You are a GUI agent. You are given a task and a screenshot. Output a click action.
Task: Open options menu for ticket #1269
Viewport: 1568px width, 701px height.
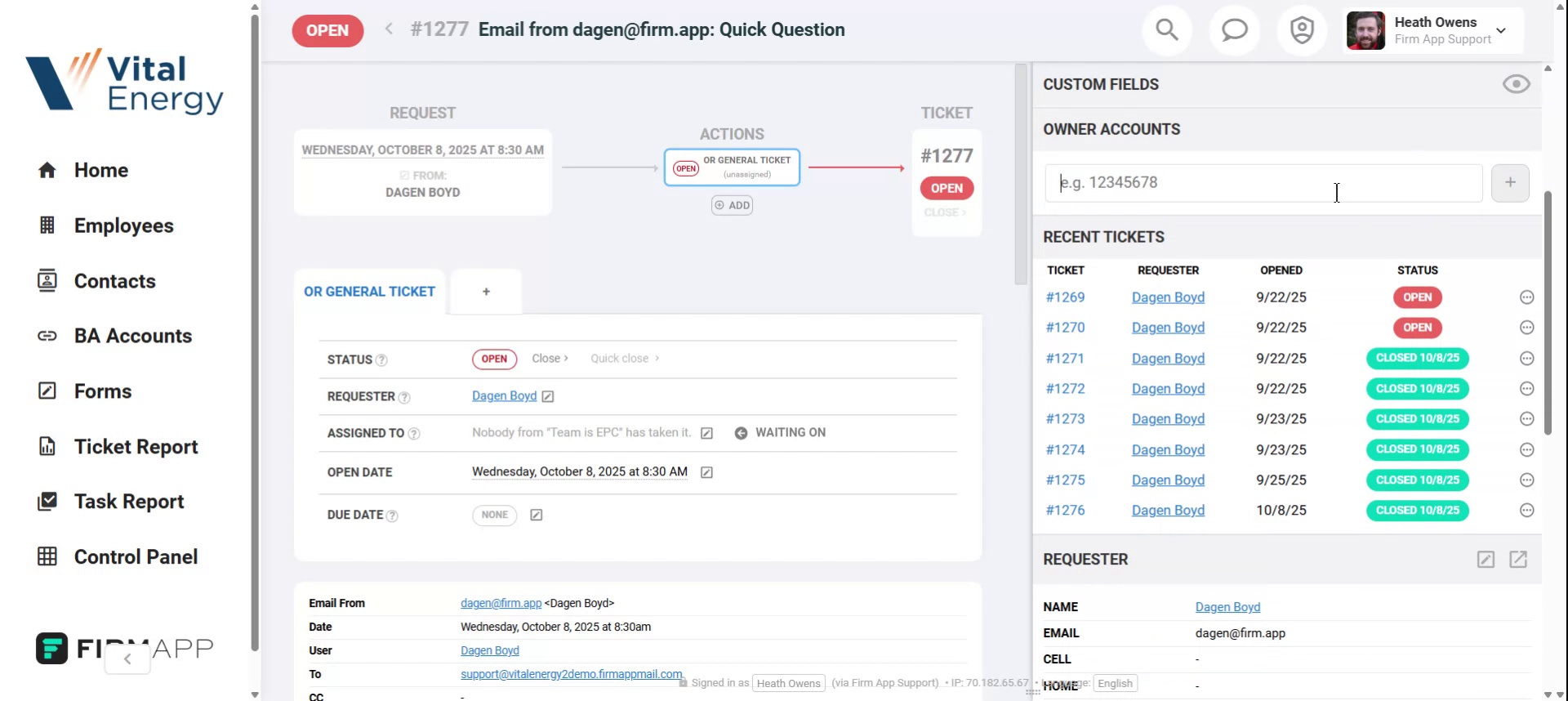click(1526, 297)
